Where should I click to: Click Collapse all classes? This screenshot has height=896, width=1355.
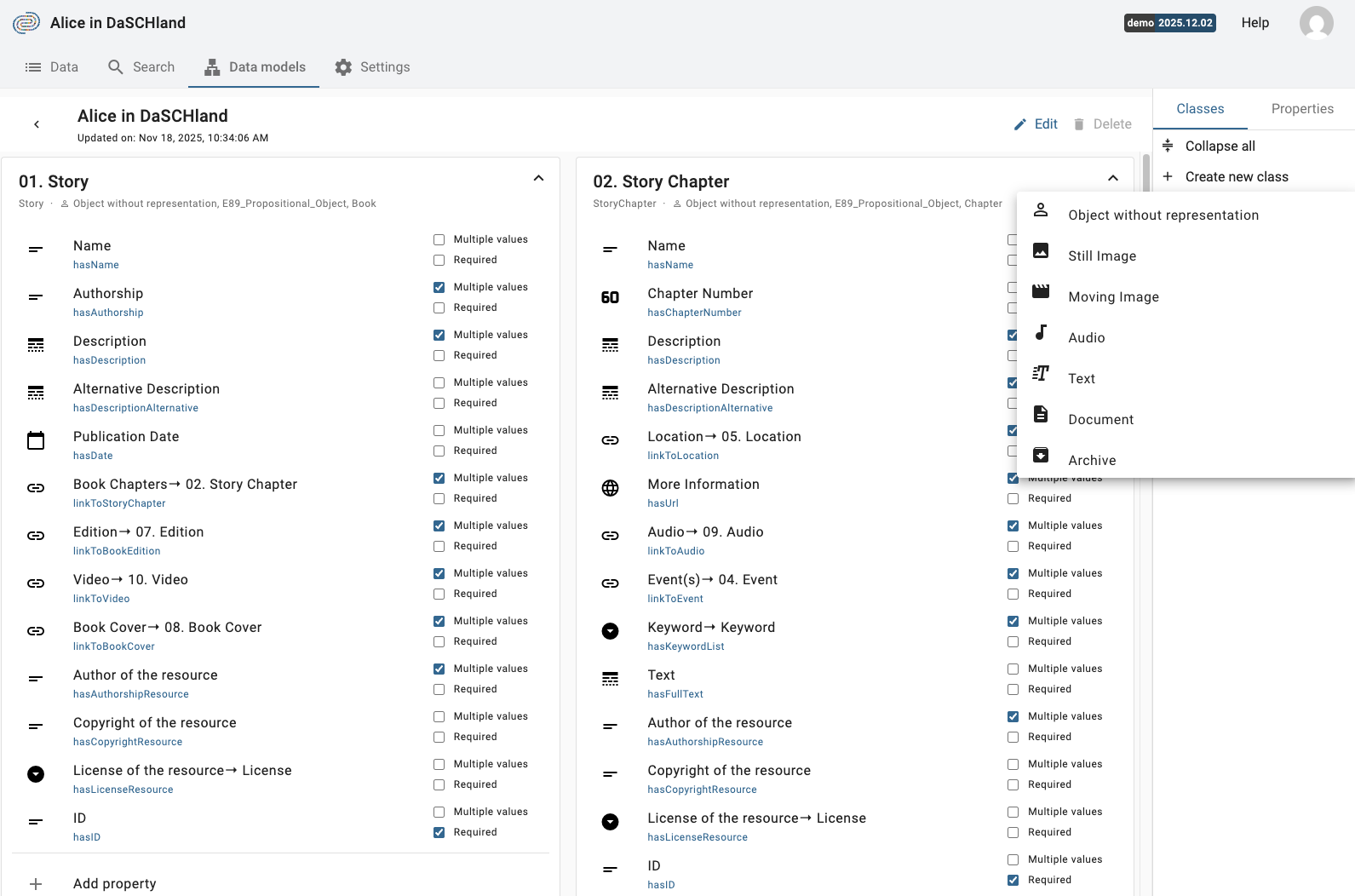[1219, 146]
